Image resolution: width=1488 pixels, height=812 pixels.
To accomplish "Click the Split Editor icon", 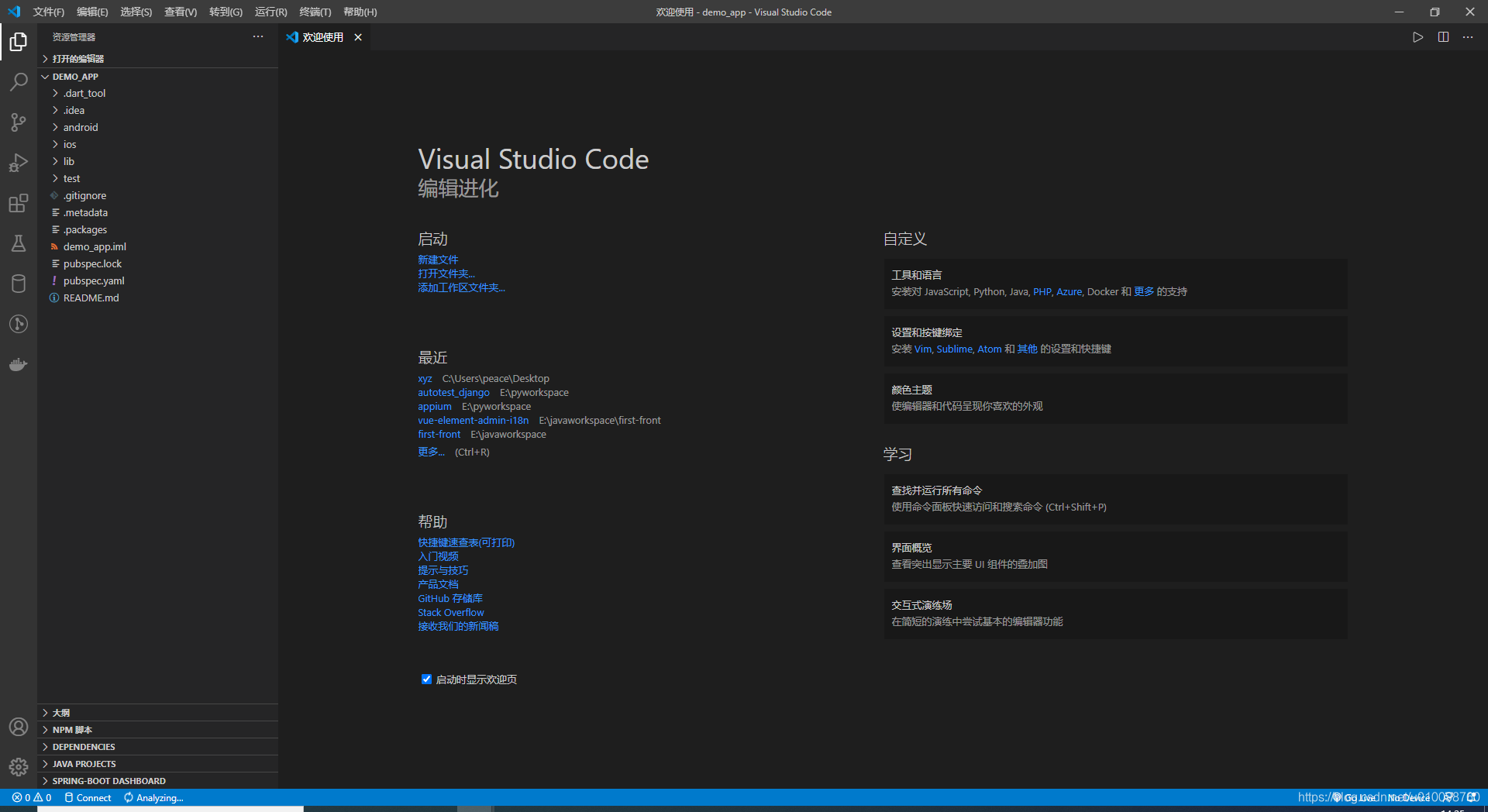I will pyautogui.click(x=1443, y=37).
